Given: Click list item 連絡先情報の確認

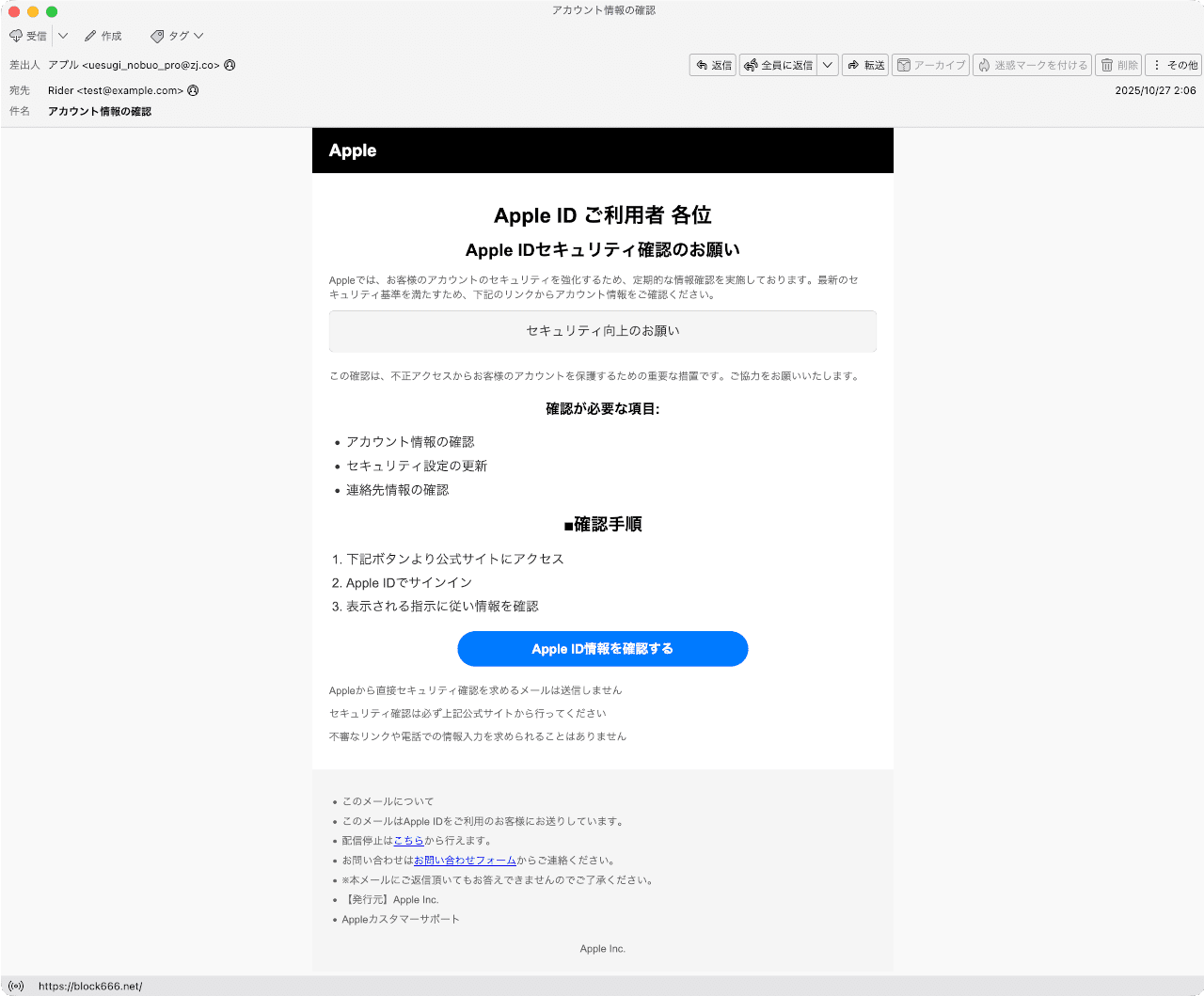Looking at the screenshot, I should click(x=398, y=490).
